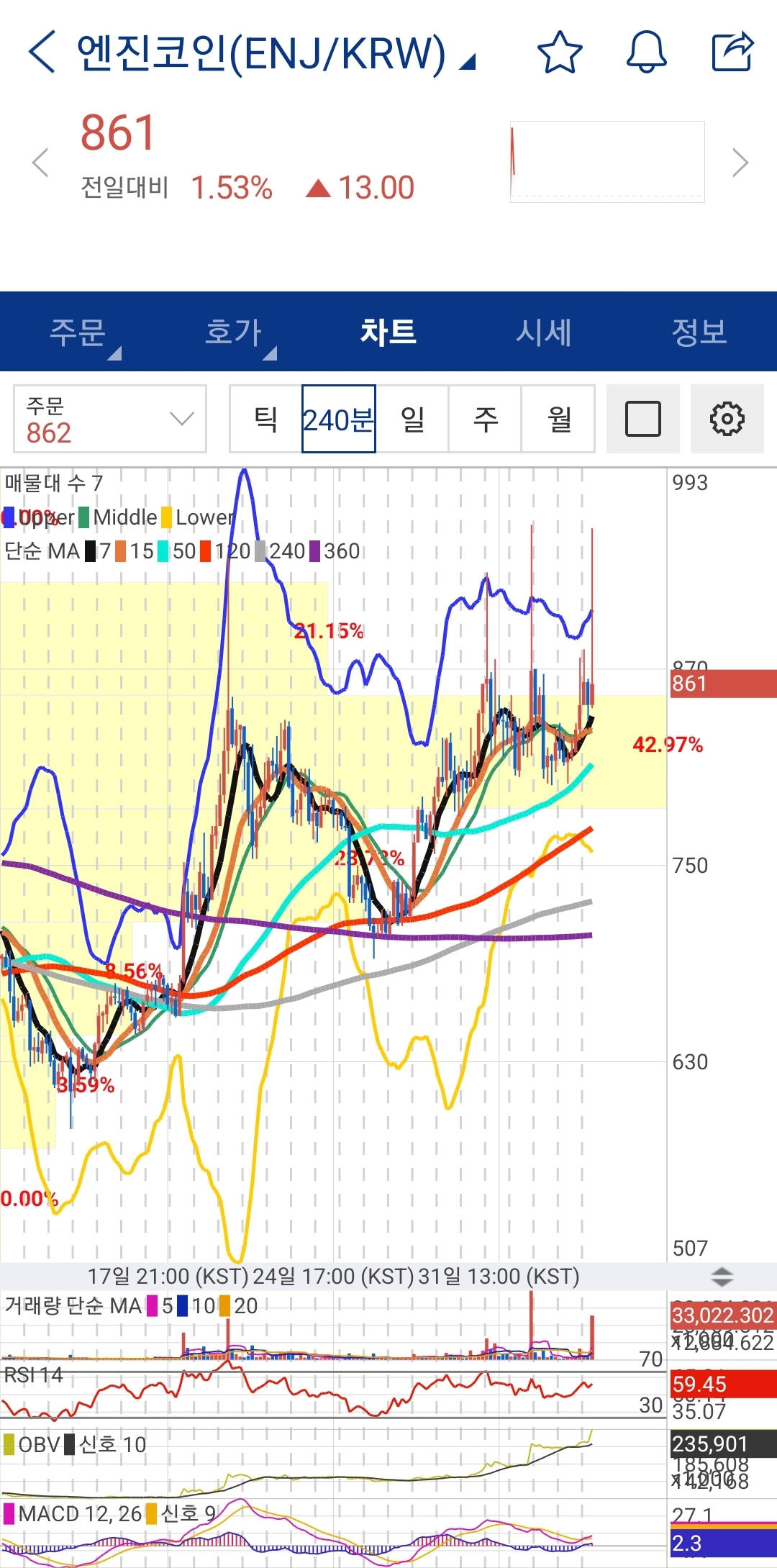Select the 주 weekly interval
This screenshot has width=777, height=1568.
[485, 419]
